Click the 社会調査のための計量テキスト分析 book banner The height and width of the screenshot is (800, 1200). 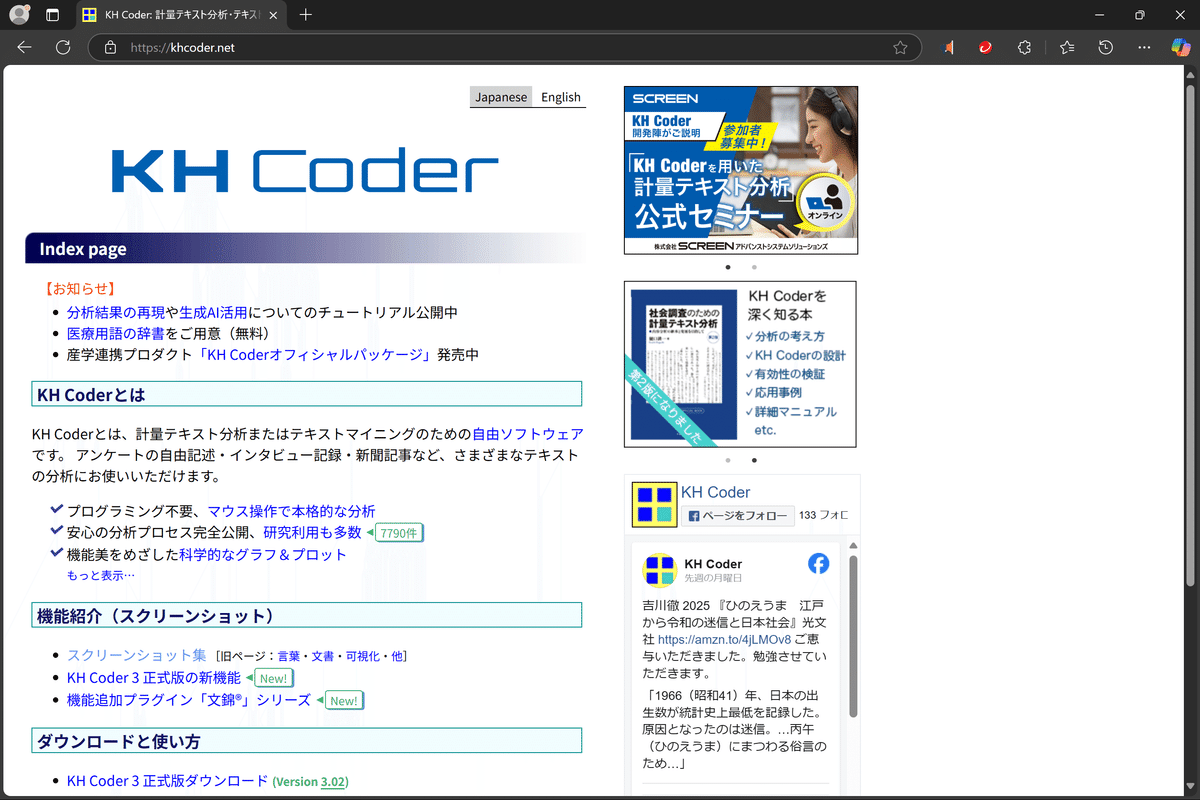(740, 364)
